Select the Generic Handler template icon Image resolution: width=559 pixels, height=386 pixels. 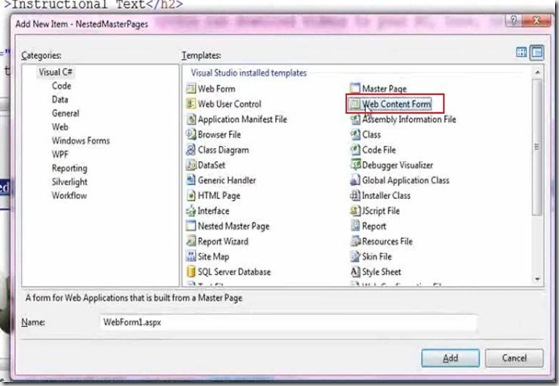[x=191, y=180]
